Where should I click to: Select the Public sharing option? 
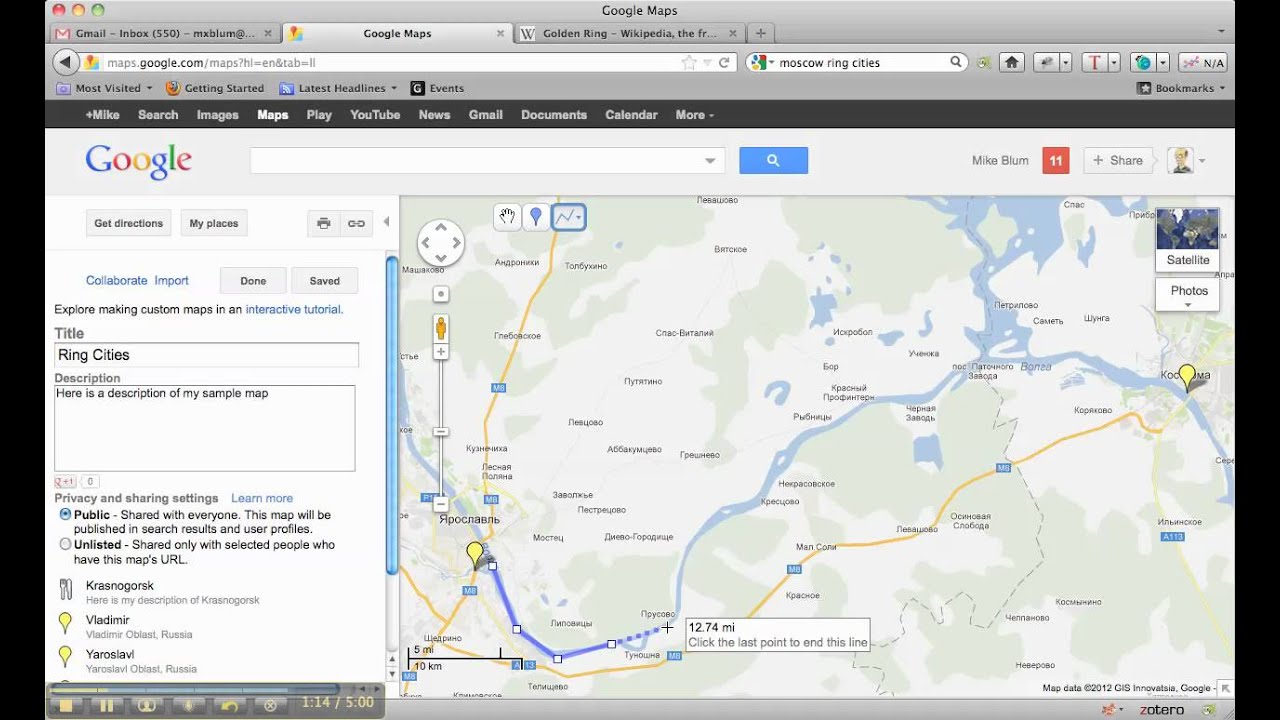pos(65,514)
